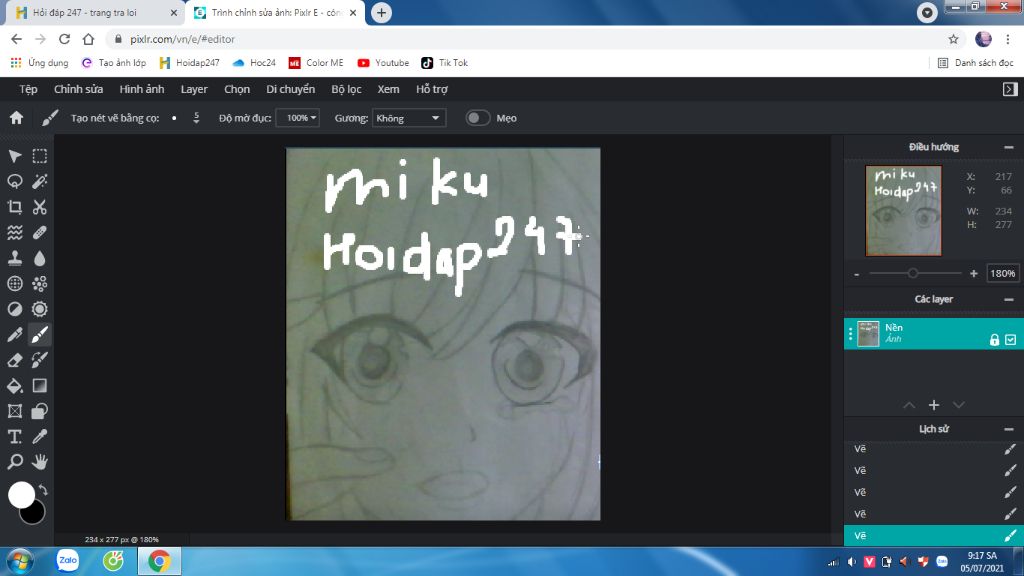Select the Cutout scissors tool

coord(40,207)
